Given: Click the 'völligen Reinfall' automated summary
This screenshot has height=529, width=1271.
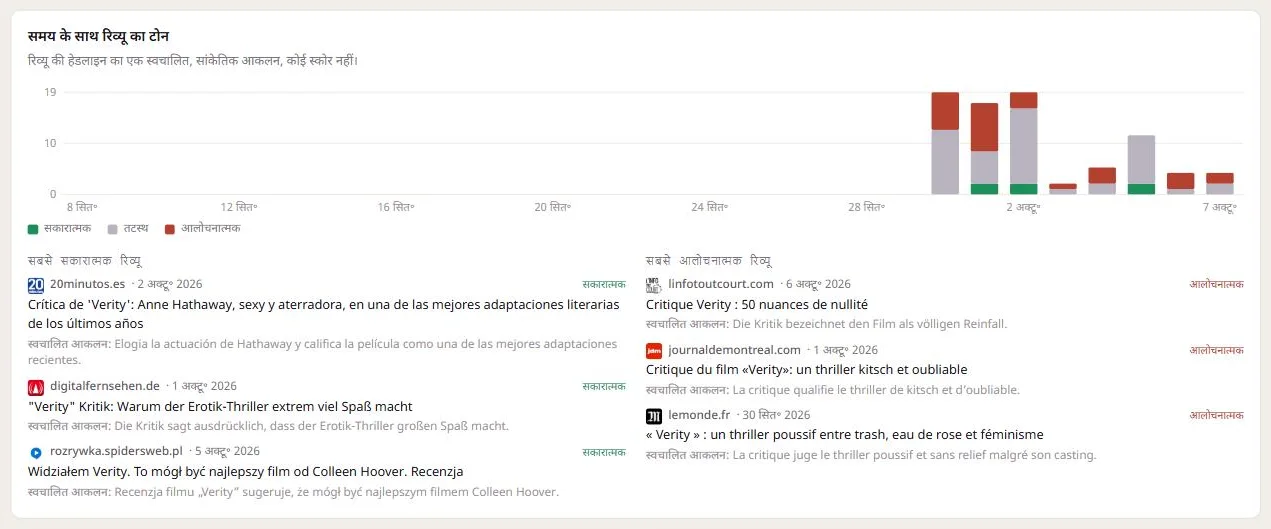Looking at the screenshot, I should [x=826, y=324].
